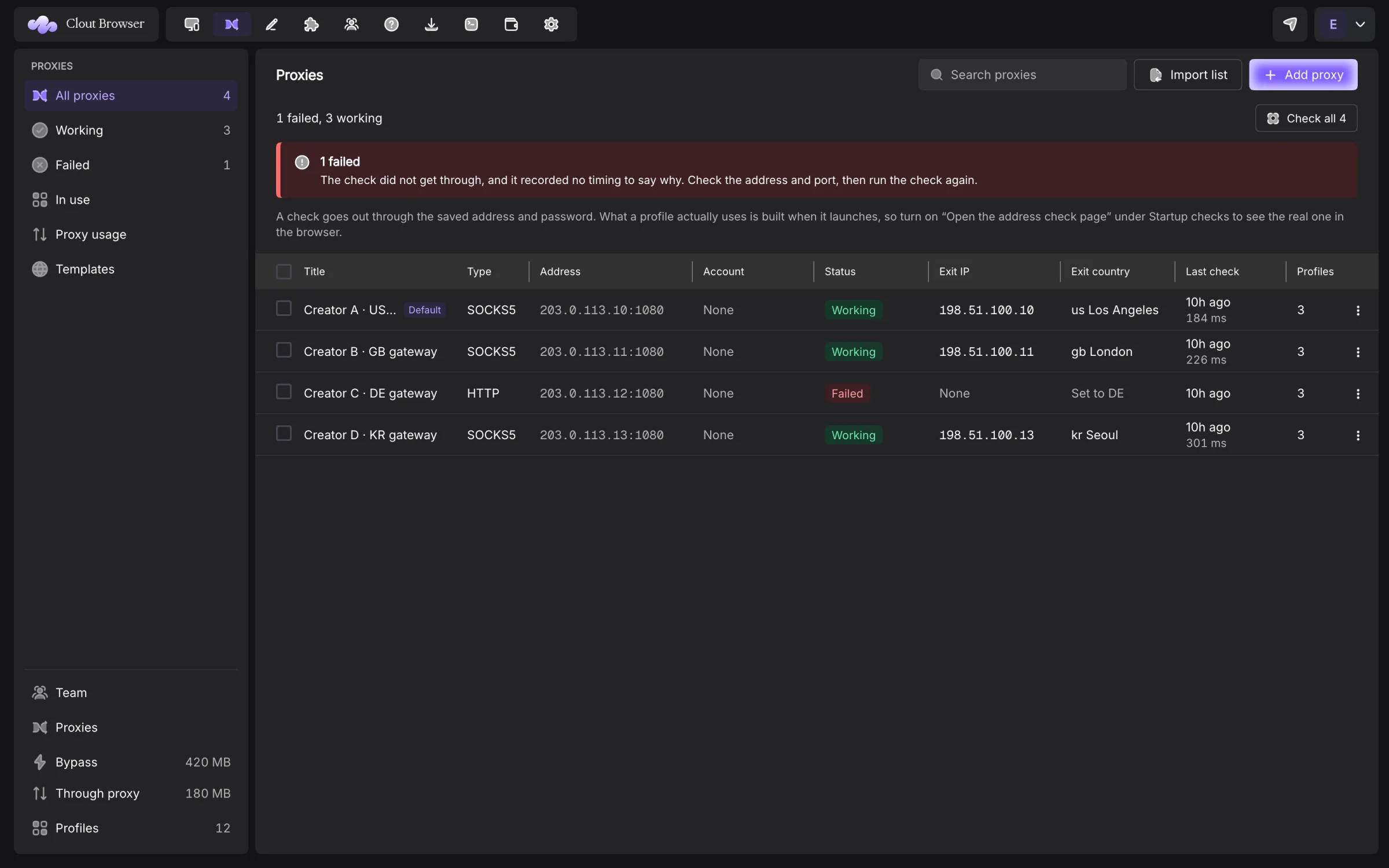Image resolution: width=1389 pixels, height=868 pixels.
Task: Open row menu for Creator A proxy
Action: point(1358,310)
